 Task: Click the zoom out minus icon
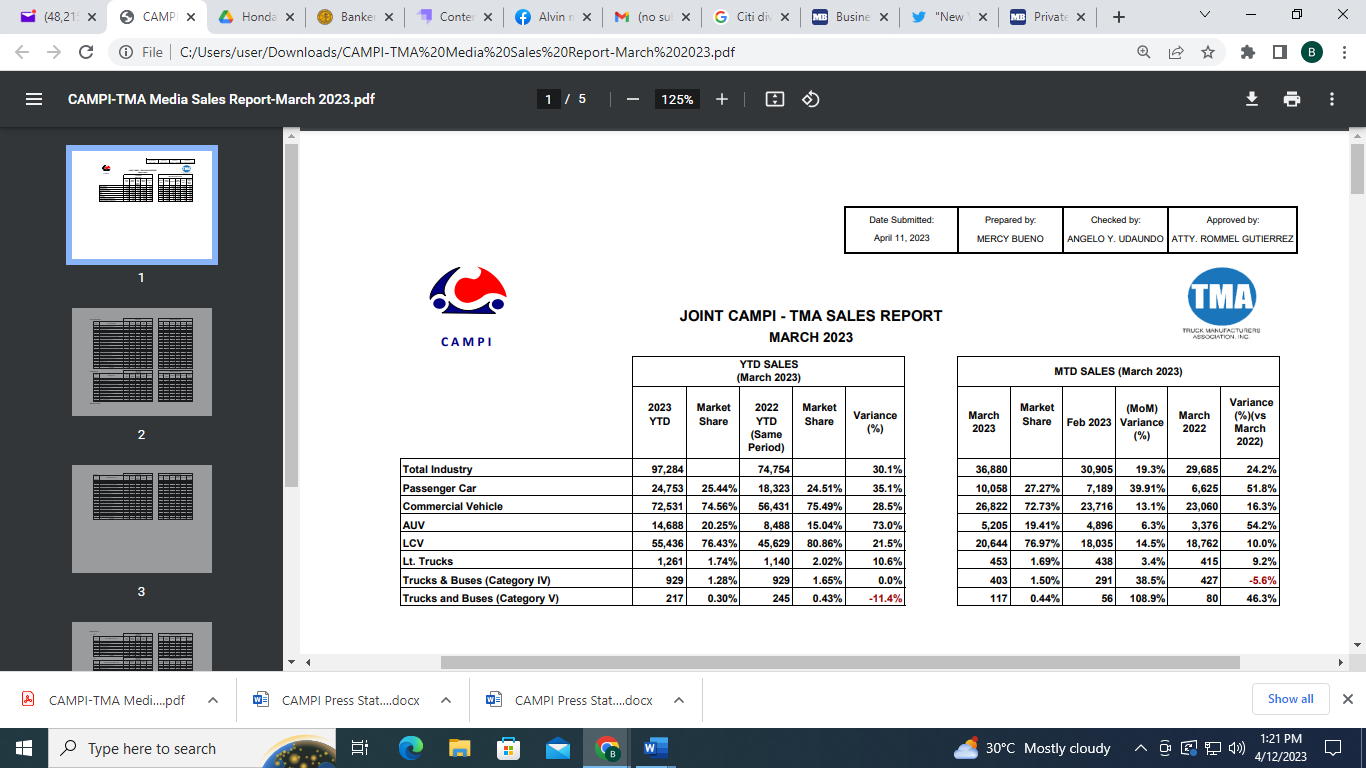click(632, 99)
